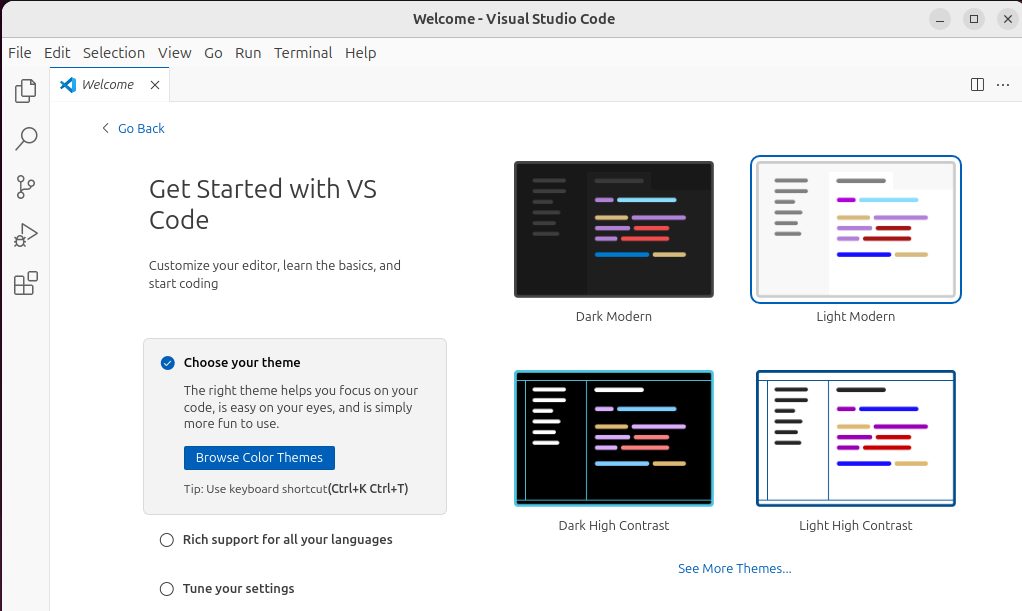Open the Explorer view in activity bar

click(x=25, y=91)
